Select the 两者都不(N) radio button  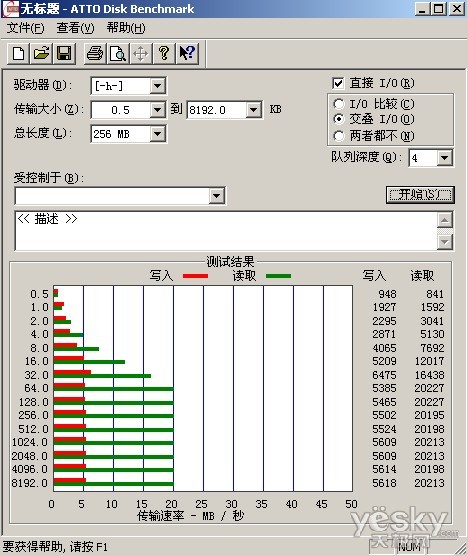coord(339,136)
